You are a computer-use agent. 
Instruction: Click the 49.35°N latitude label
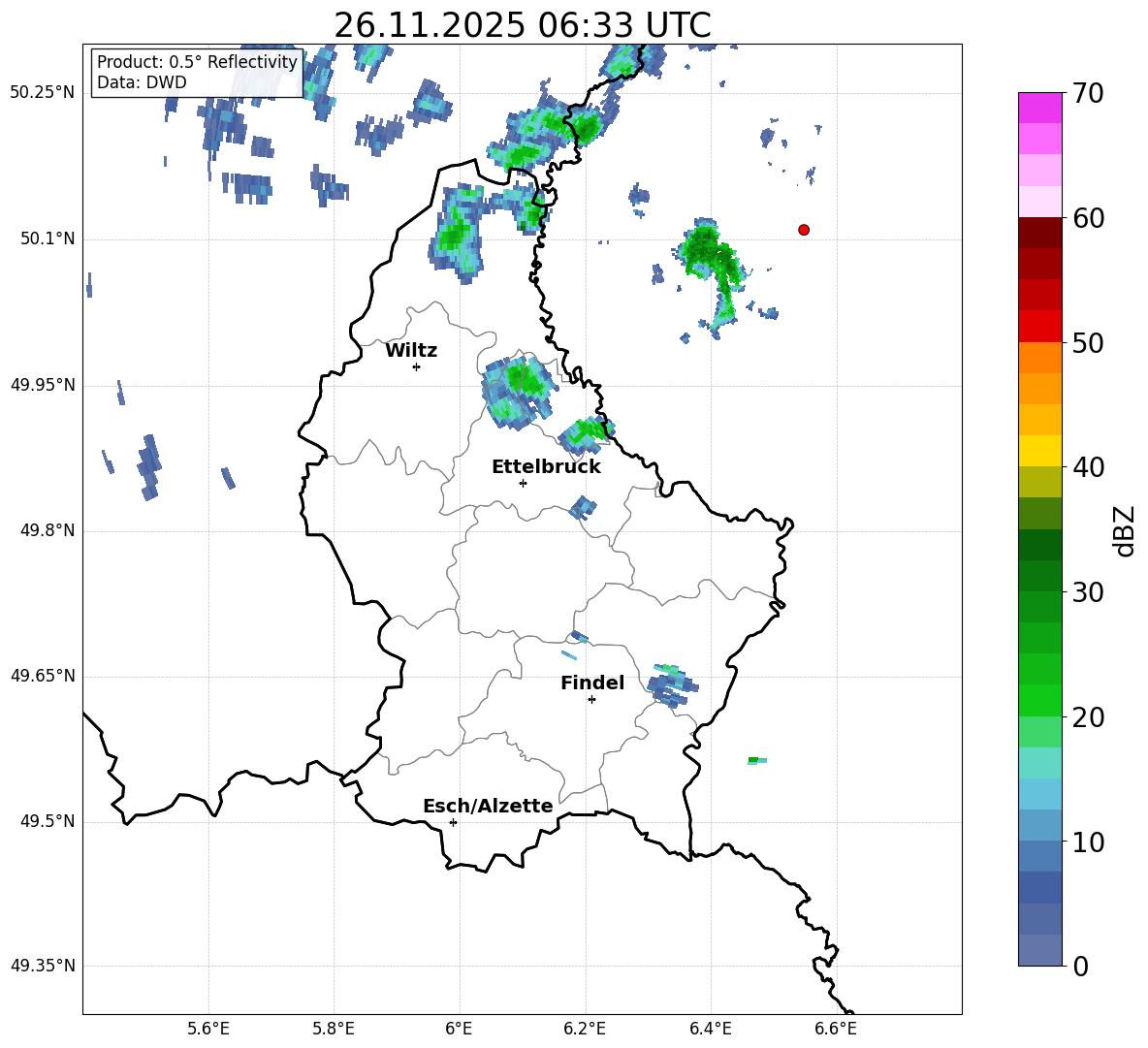43,966
